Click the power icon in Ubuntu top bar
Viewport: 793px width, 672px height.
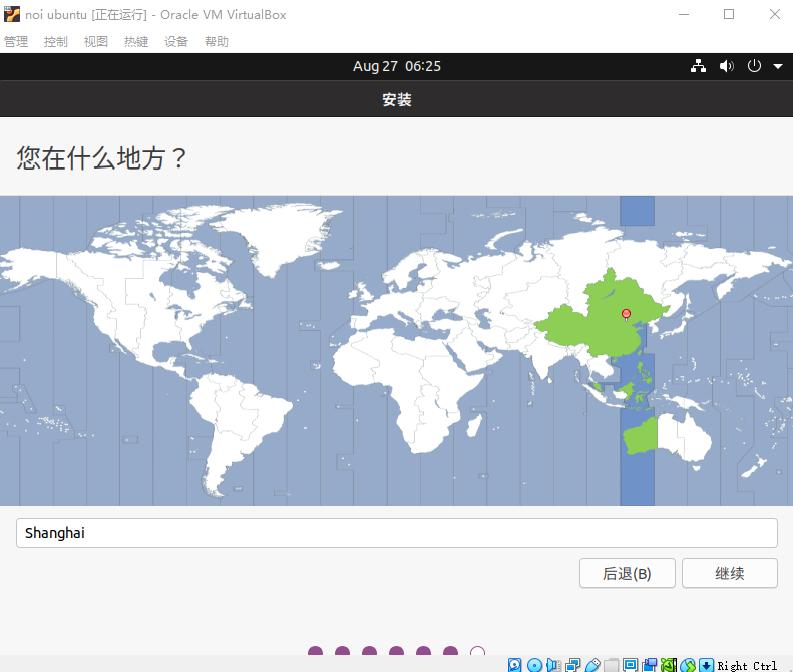click(x=754, y=66)
